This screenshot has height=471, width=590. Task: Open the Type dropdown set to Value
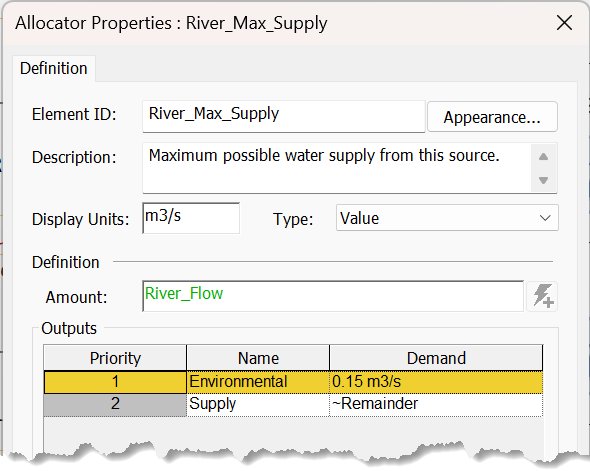coord(447,218)
